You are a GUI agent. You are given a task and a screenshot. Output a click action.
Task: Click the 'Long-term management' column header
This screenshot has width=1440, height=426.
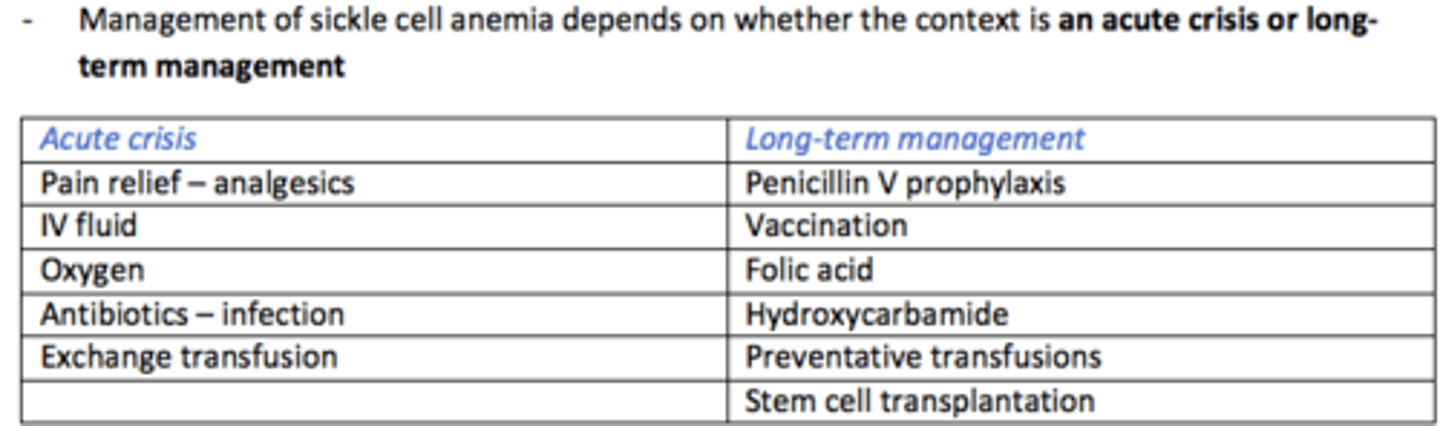coord(914,139)
